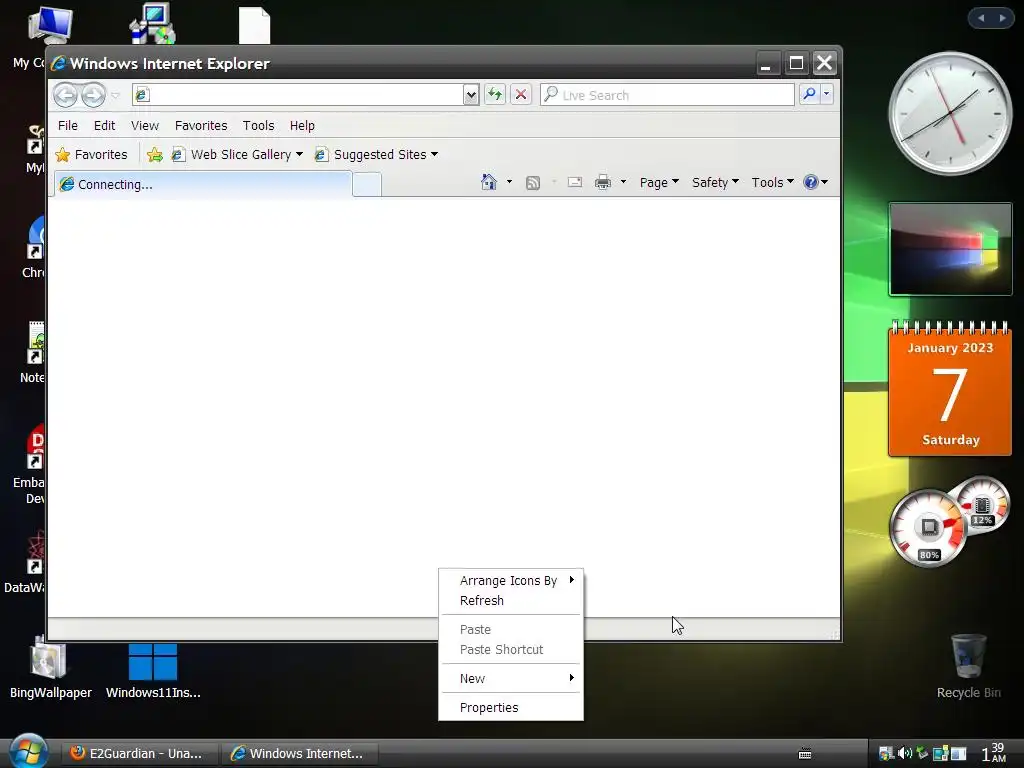
Task: Open the Web Slice Gallery link
Action: (x=231, y=155)
